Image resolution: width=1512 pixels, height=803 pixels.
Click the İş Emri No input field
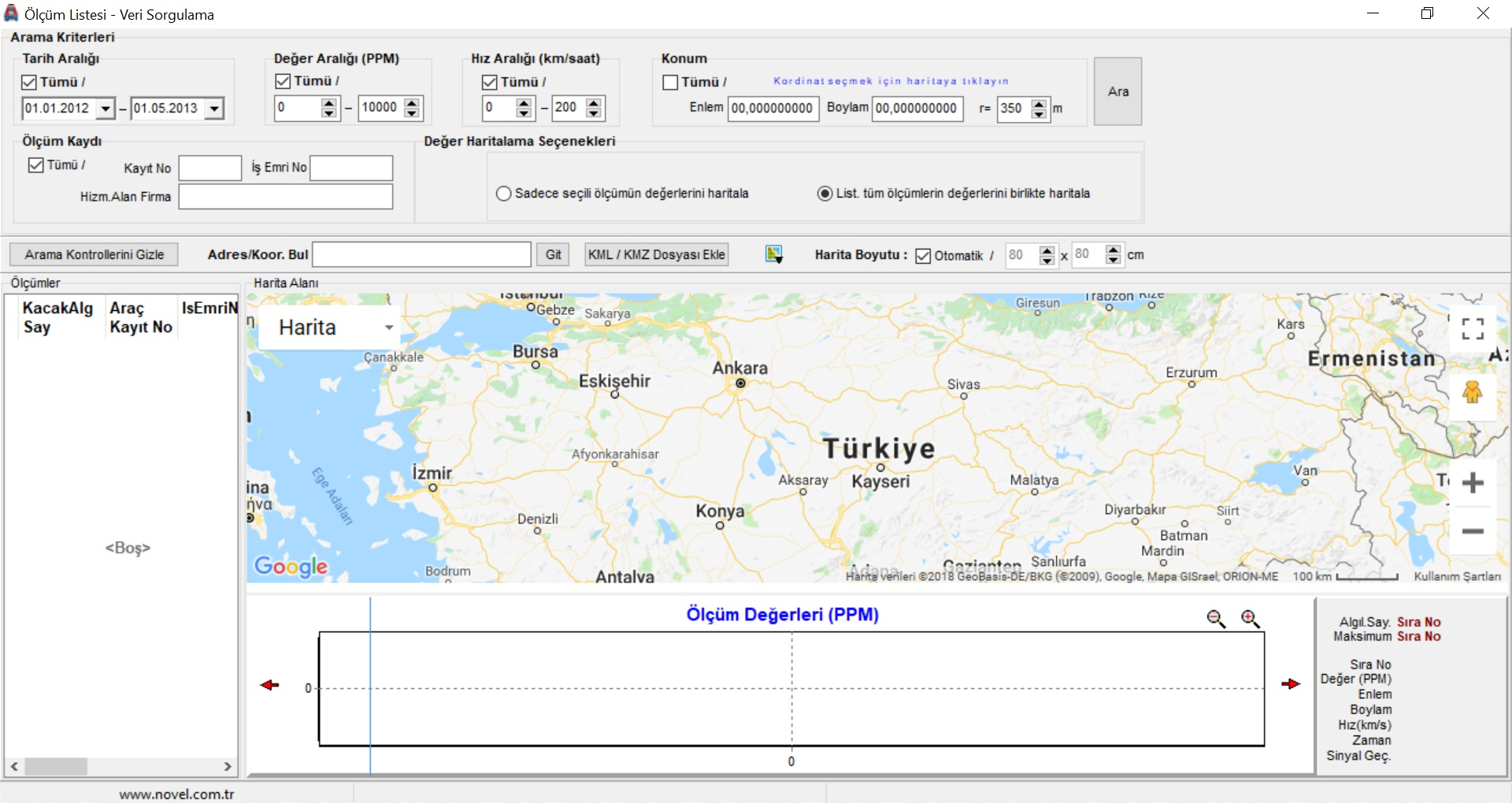tap(351, 168)
